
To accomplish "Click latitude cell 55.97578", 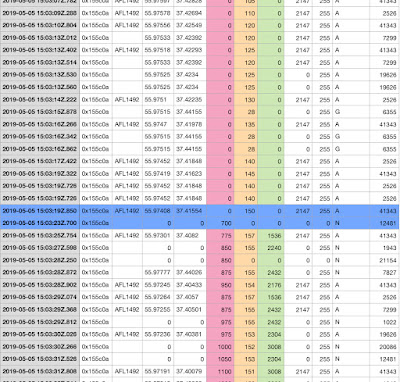I will point(157,13).
